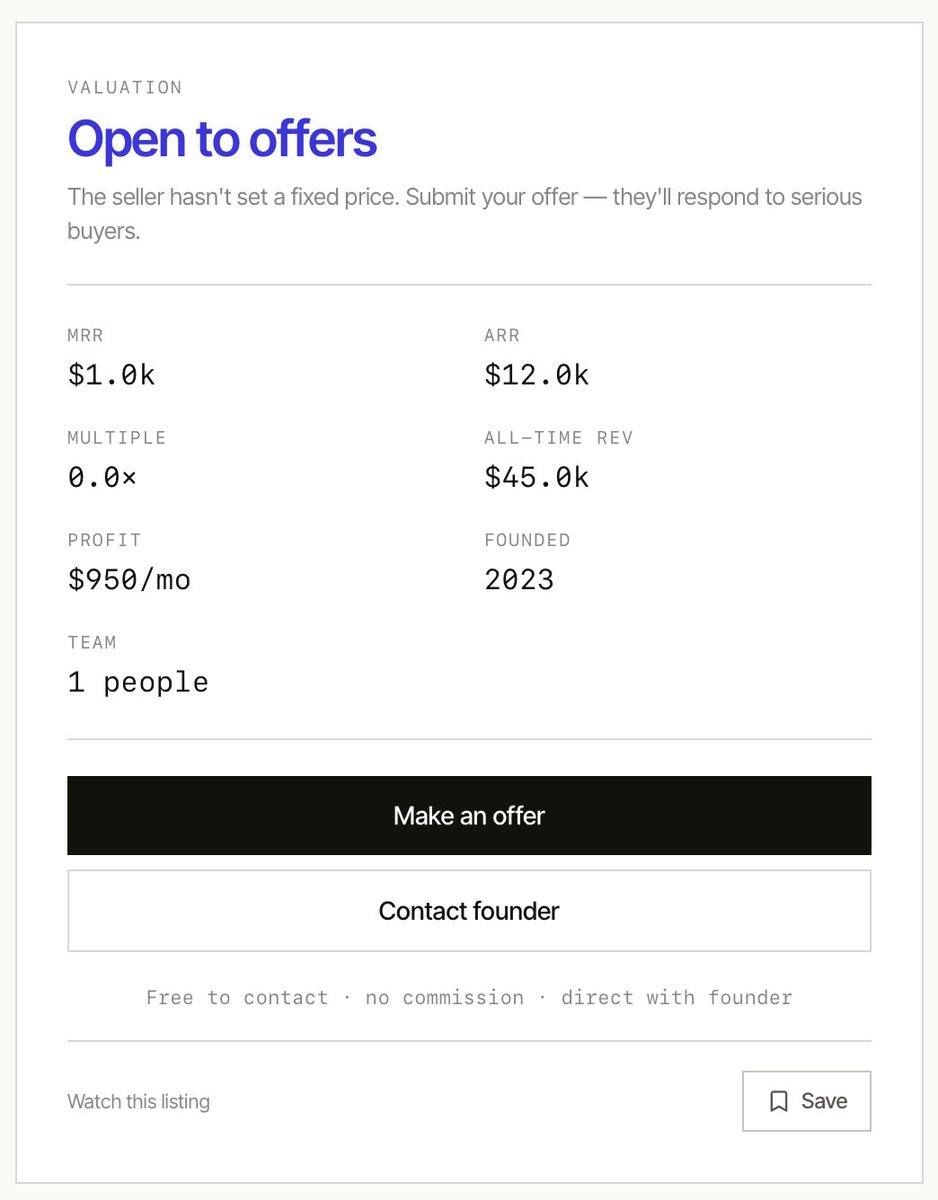Click the Contact founder button

tap(469, 911)
